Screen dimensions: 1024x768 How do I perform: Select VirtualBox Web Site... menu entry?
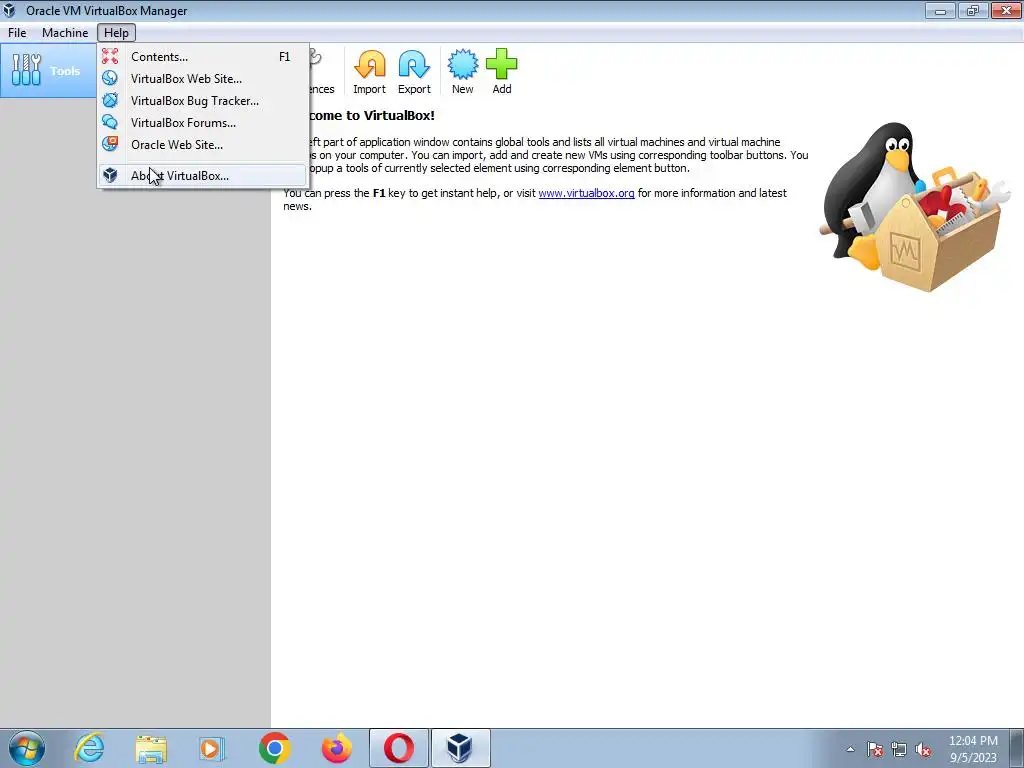[x=203, y=78]
